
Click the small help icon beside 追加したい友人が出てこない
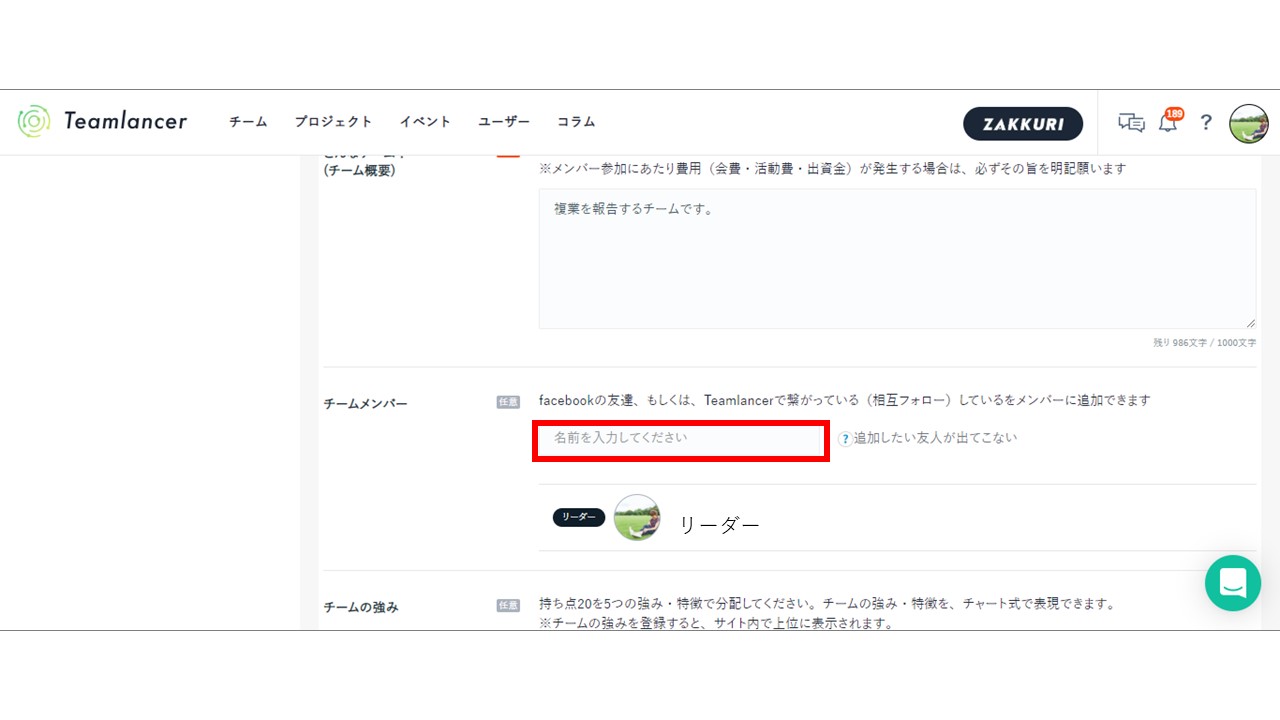click(x=845, y=439)
